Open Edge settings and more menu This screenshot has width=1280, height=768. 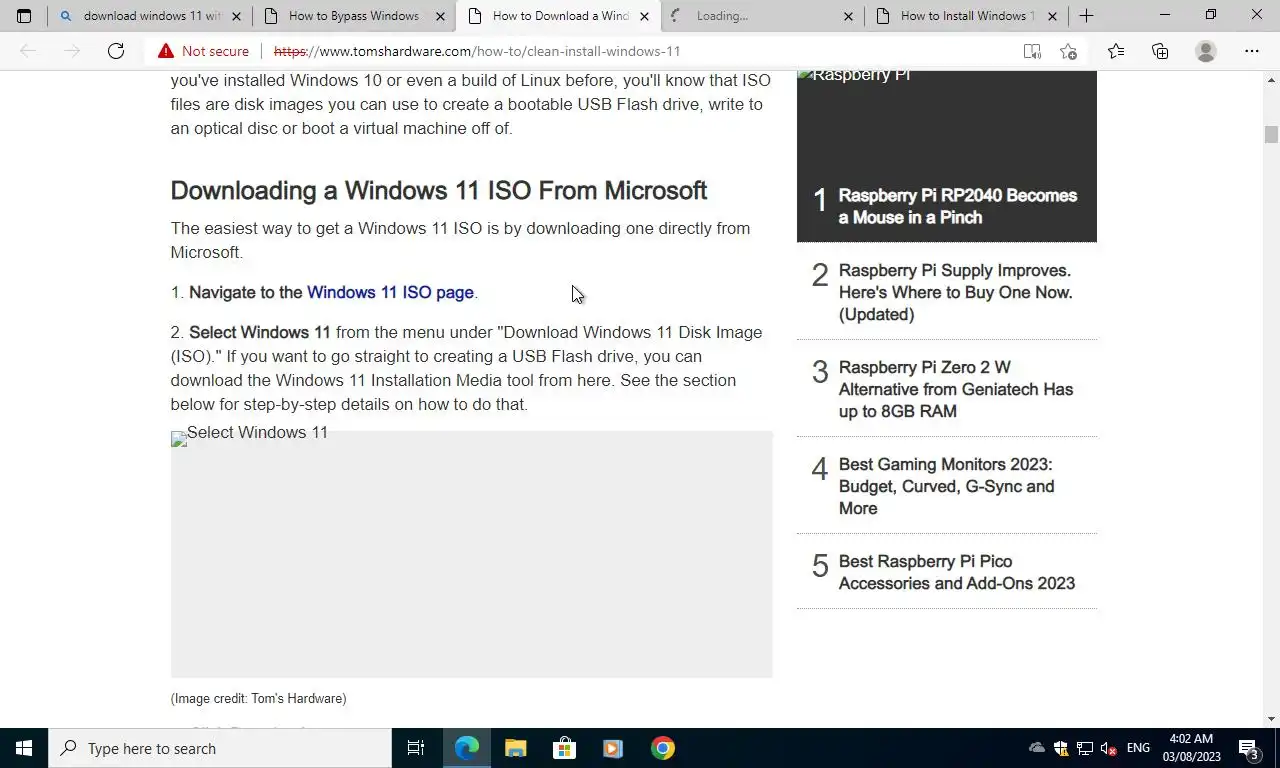pos(1252,51)
